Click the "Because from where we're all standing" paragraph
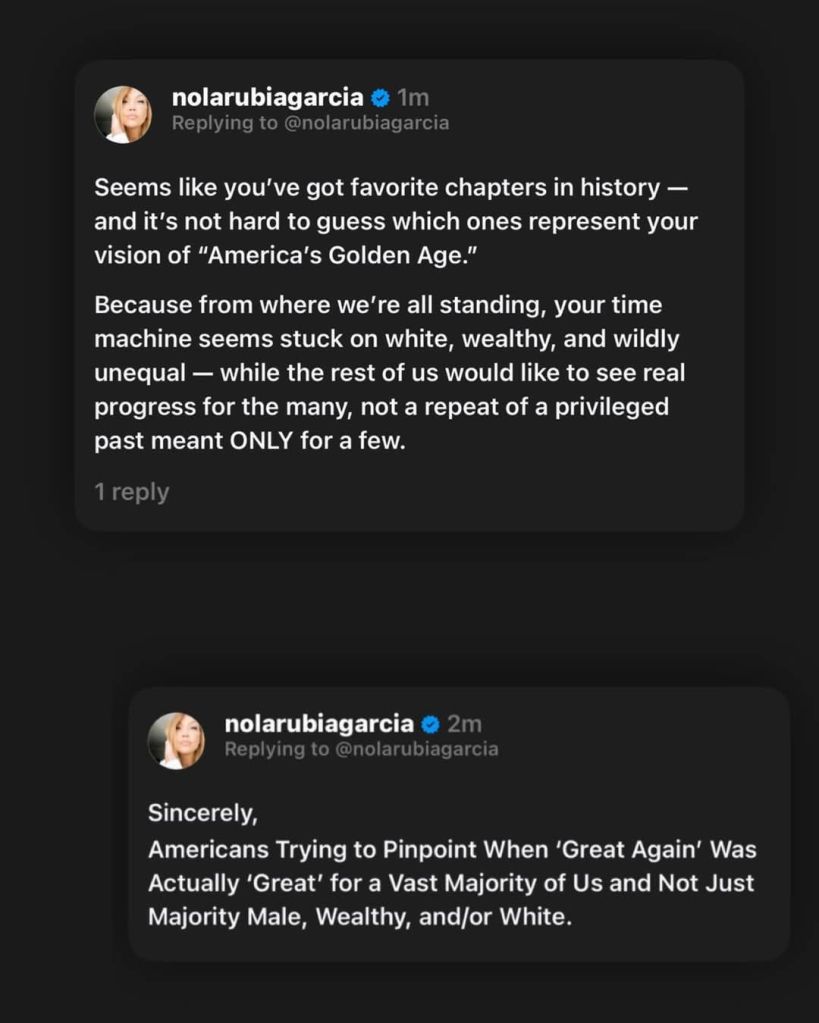The height and width of the screenshot is (1023, 819). click(x=390, y=372)
